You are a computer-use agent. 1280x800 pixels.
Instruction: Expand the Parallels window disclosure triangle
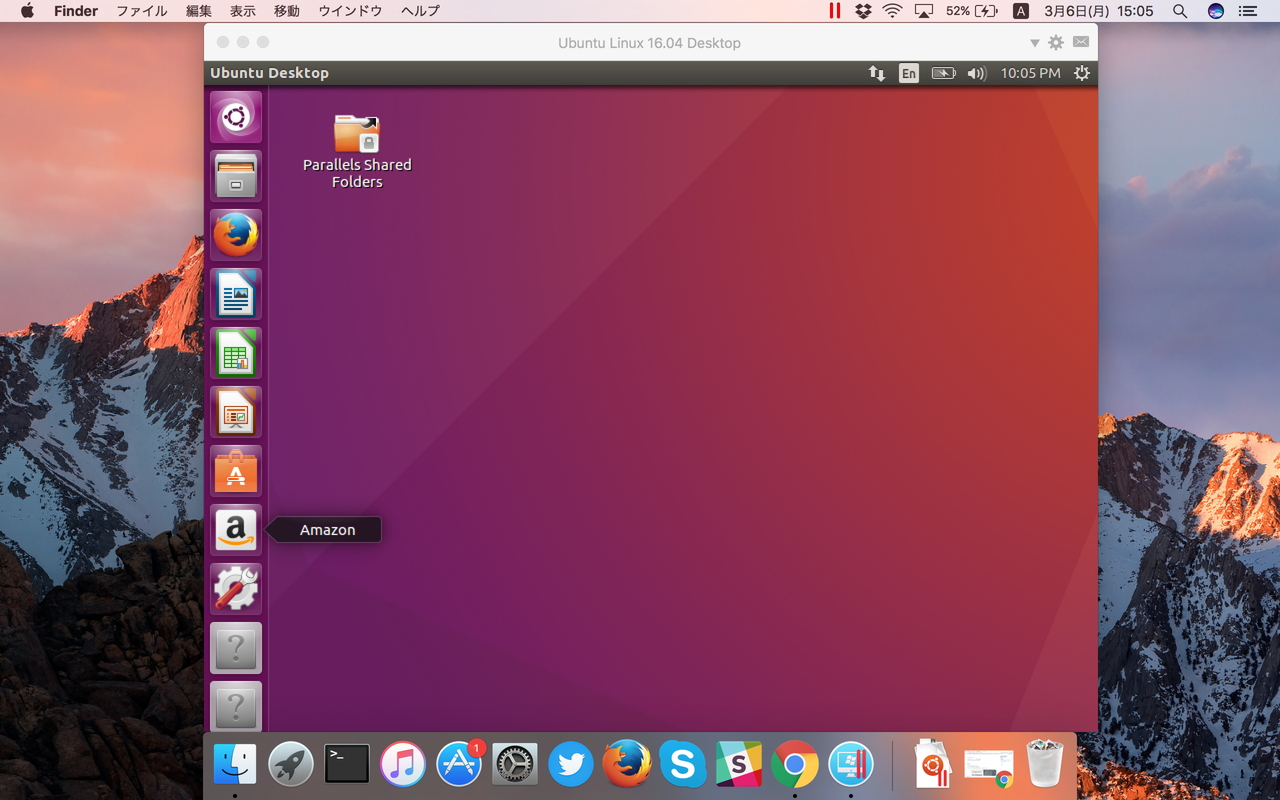[x=1035, y=43]
